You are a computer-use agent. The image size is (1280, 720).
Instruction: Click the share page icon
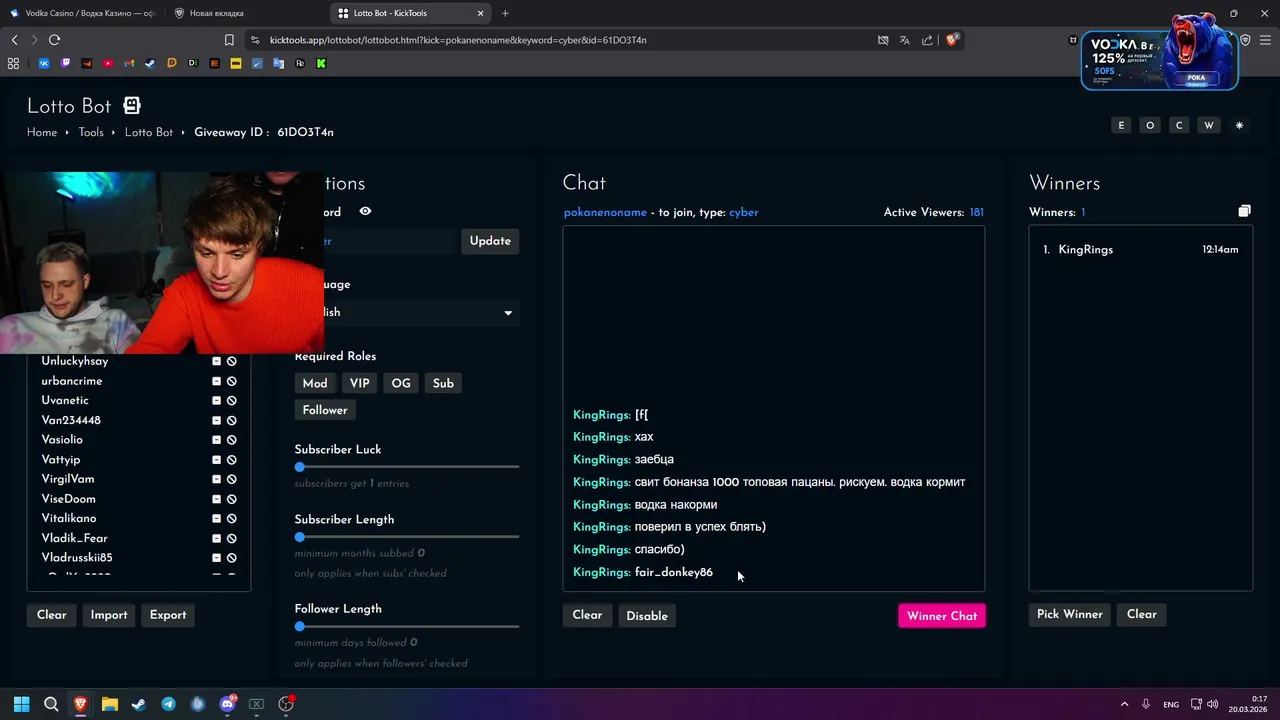tap(927, 40)
